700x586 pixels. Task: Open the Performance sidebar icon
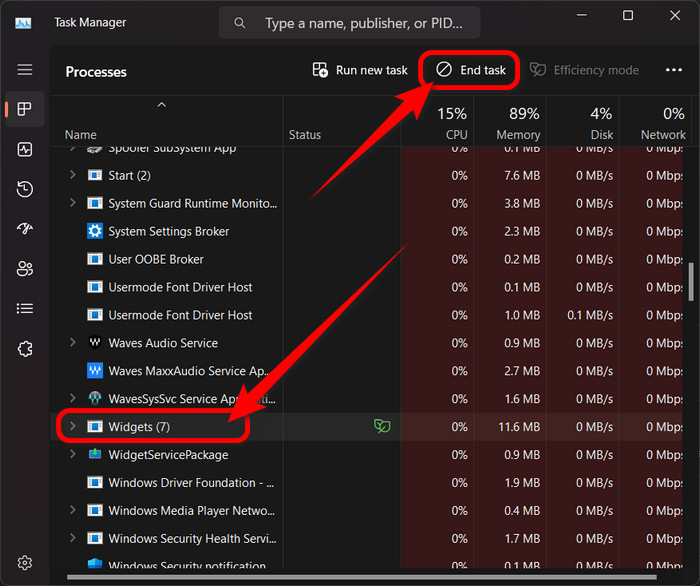pyautogui.click(x=25, y=149)
